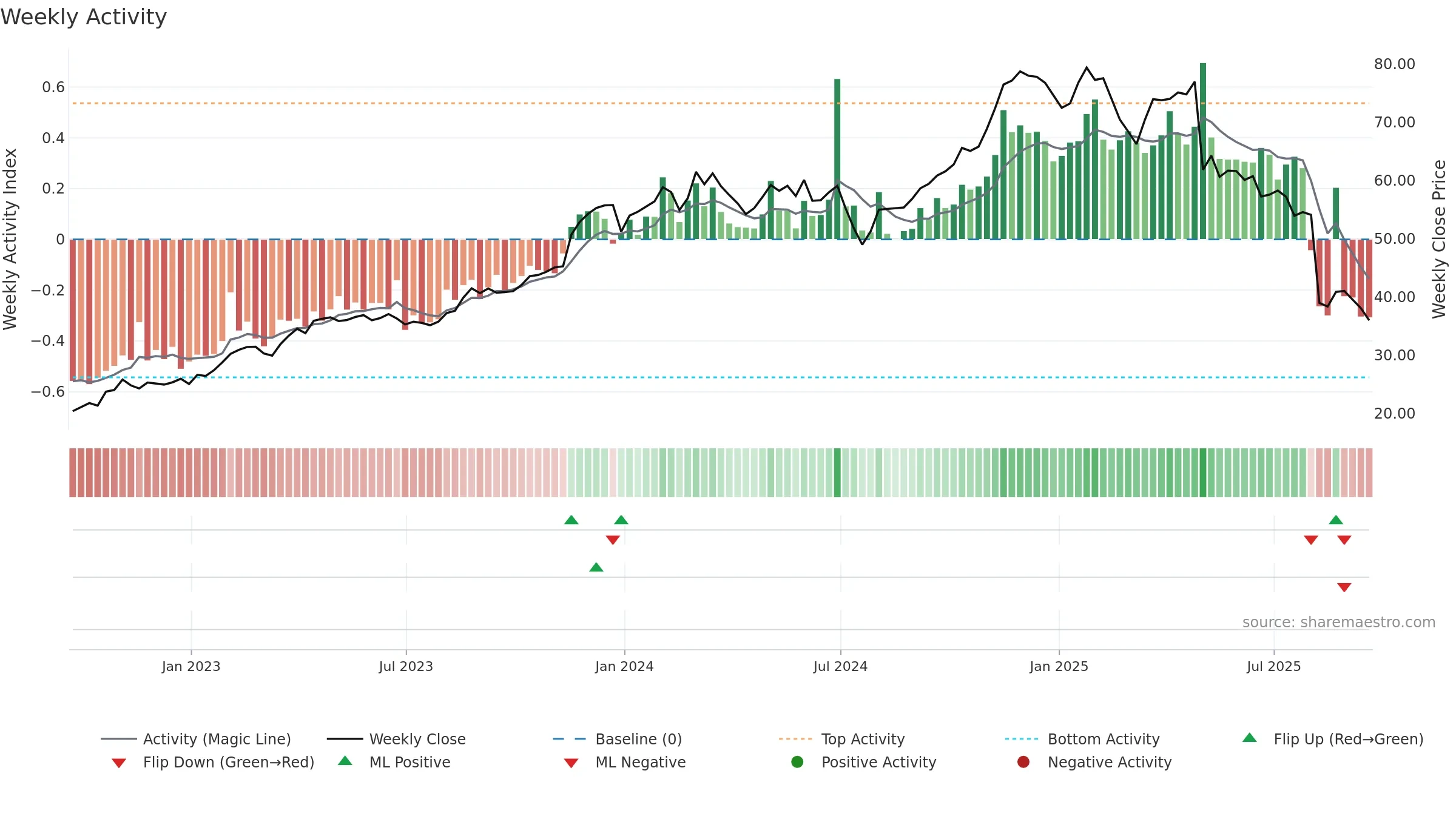Viewport: 1456px width, 819px height.
Task: Click the −0.2 activity axis tick
Action: pos(48,290)
